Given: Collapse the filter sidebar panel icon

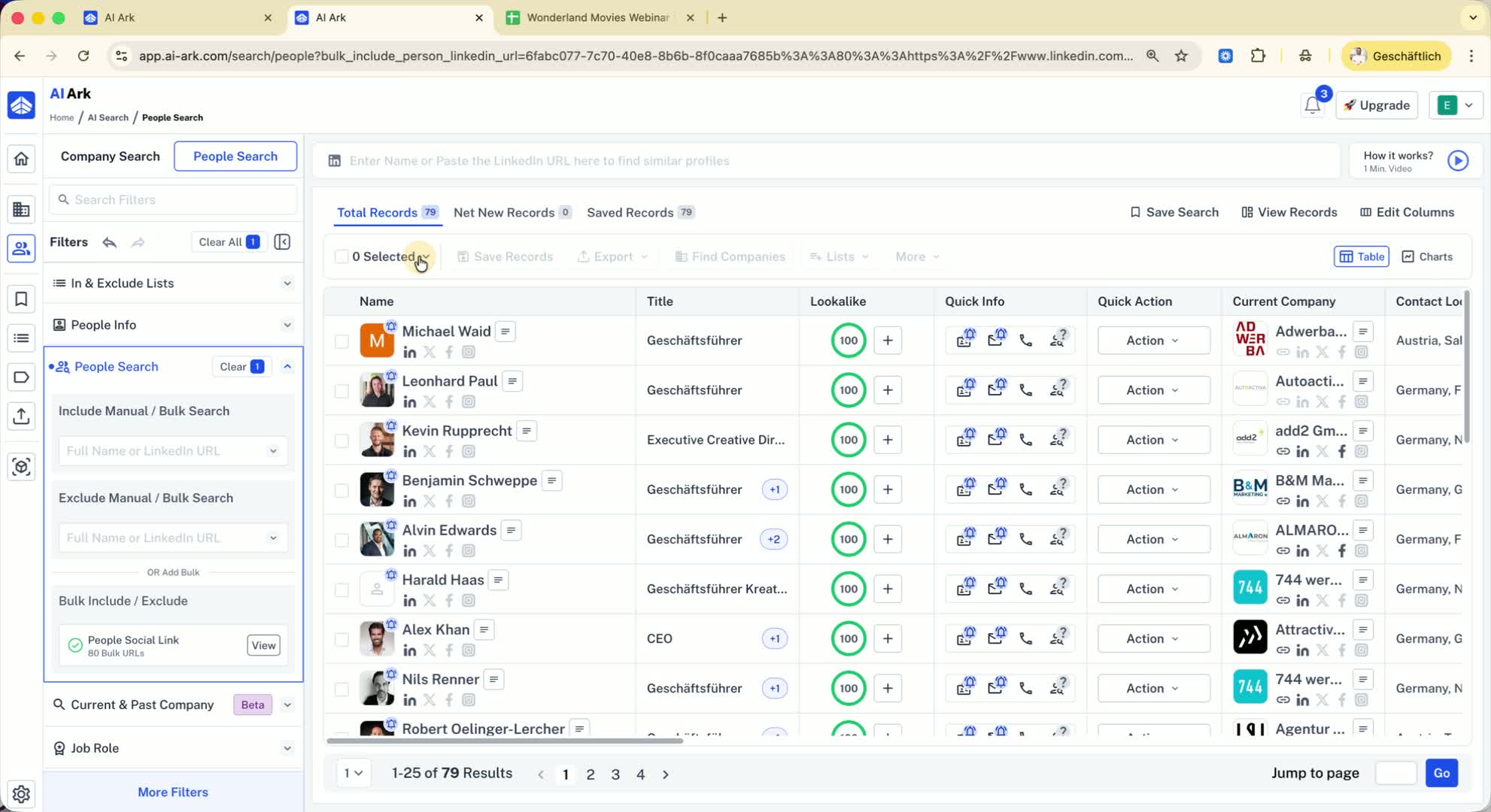Looking at the screenshot, I should click(282, 242).
